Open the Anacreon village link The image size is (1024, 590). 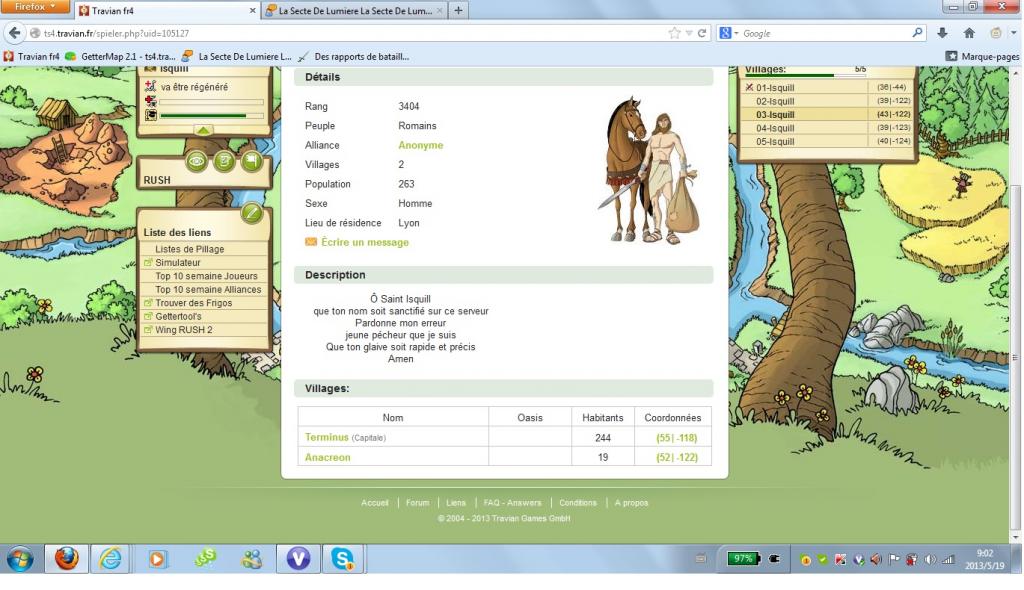click(328, 457)
